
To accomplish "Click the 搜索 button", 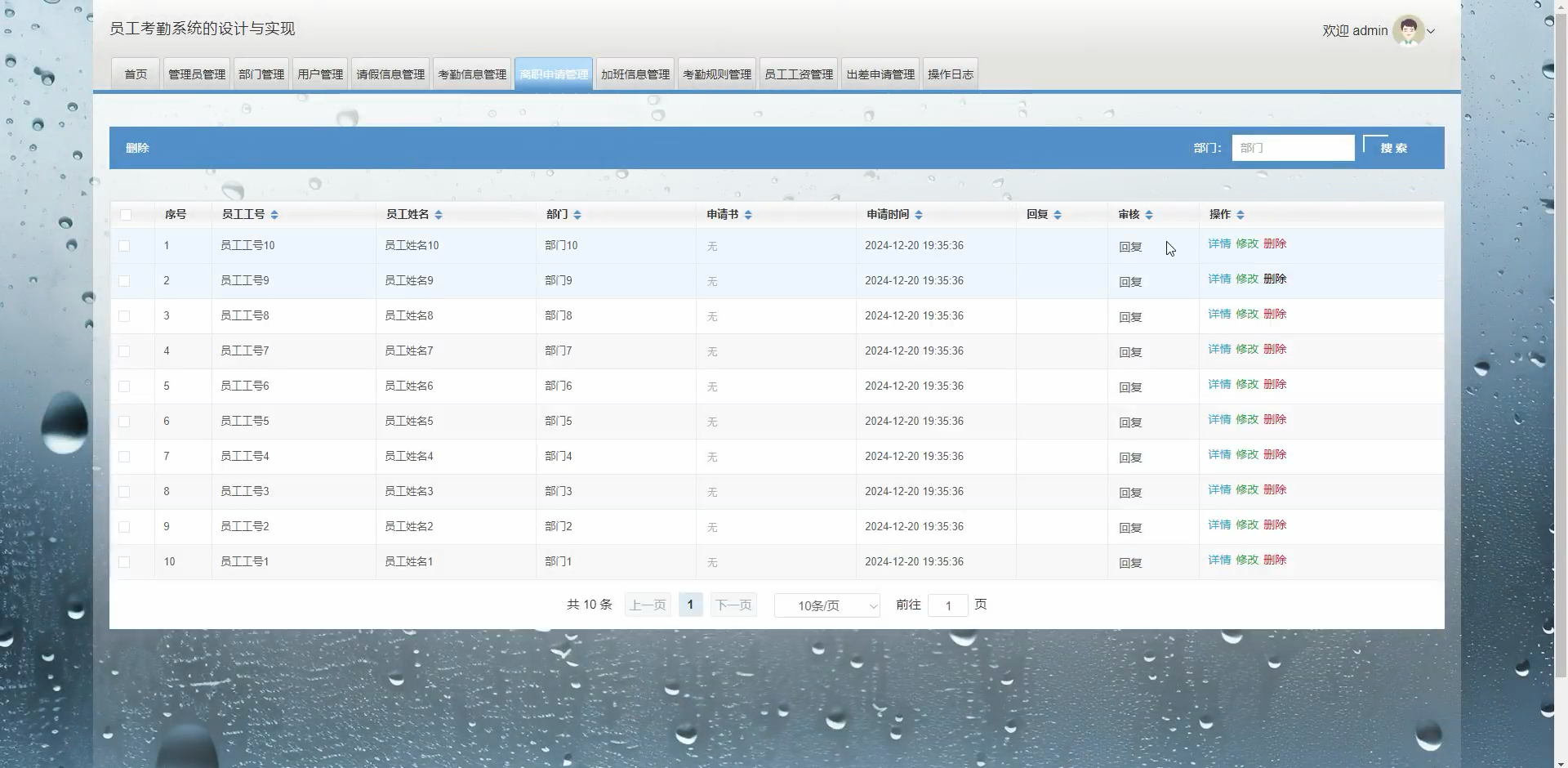I will tap(1393, 148).
